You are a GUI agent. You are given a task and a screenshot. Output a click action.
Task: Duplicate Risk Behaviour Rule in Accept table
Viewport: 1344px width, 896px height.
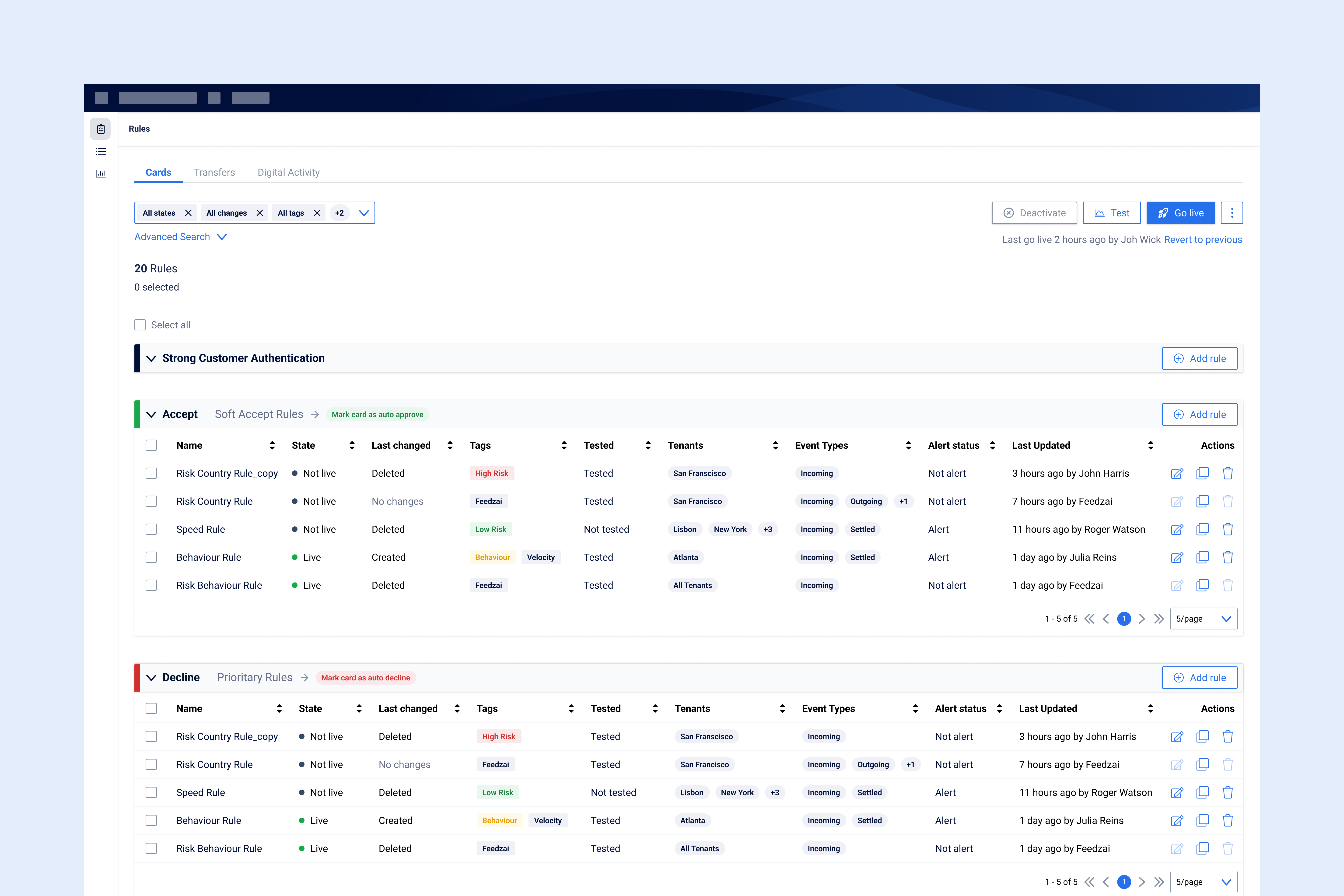1202,585
